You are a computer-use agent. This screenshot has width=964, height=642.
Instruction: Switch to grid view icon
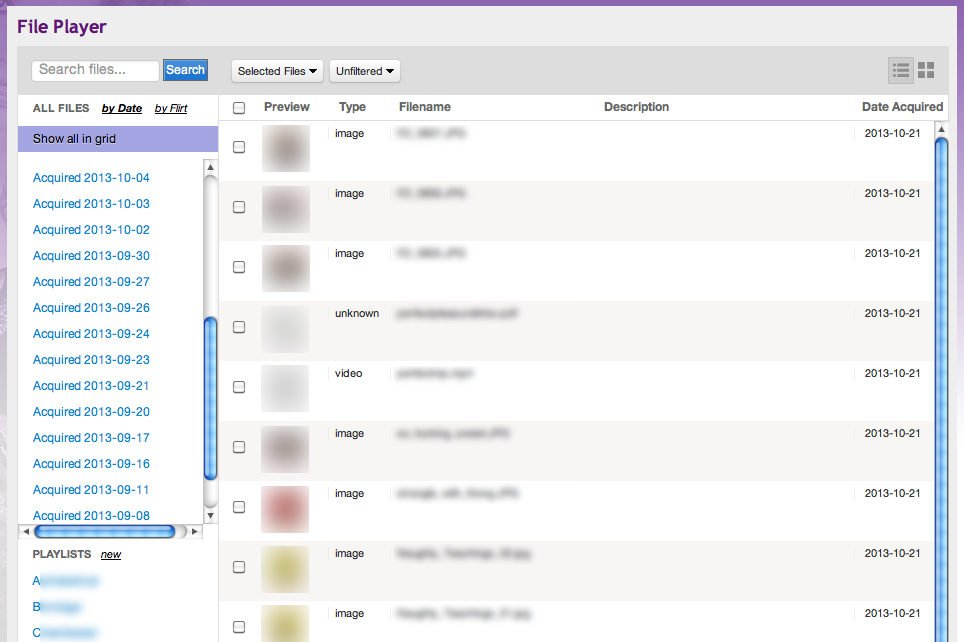pyautogui.click(x=926, y=70)
